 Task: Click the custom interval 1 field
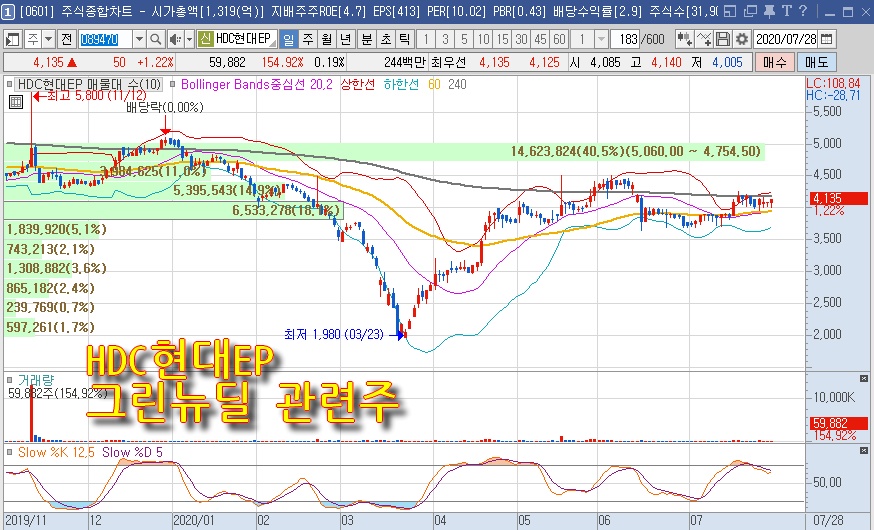[x=582, y=39]
